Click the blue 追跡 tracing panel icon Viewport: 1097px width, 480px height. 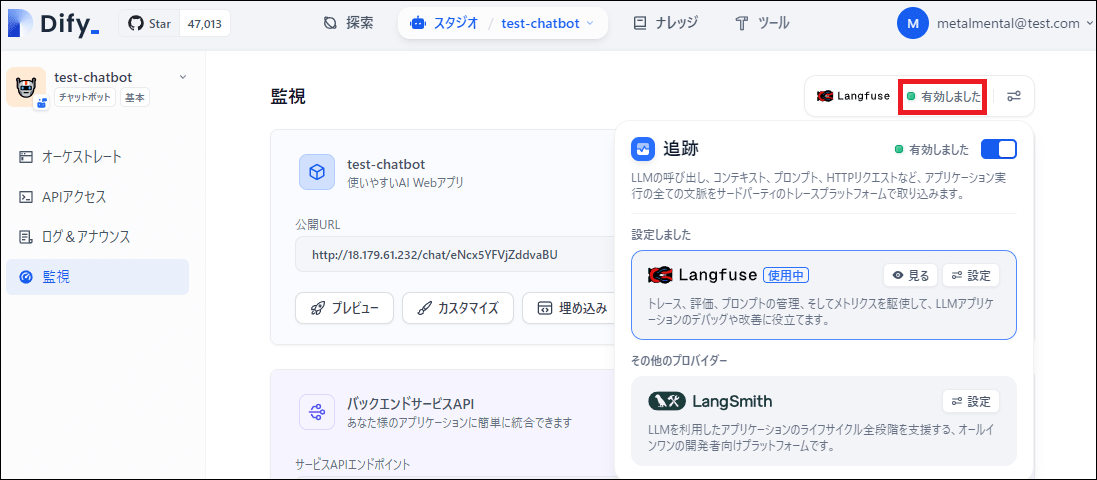tap(643, 150)
